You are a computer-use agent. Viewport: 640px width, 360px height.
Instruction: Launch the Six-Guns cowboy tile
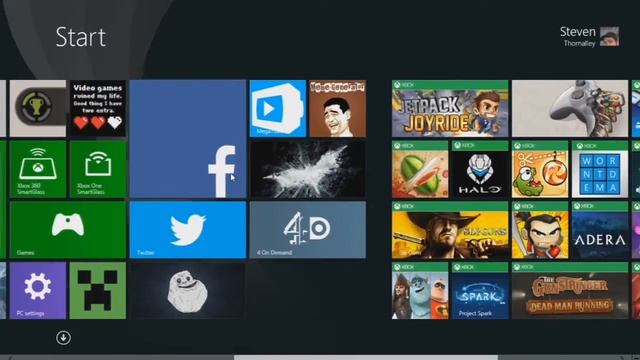450,230
